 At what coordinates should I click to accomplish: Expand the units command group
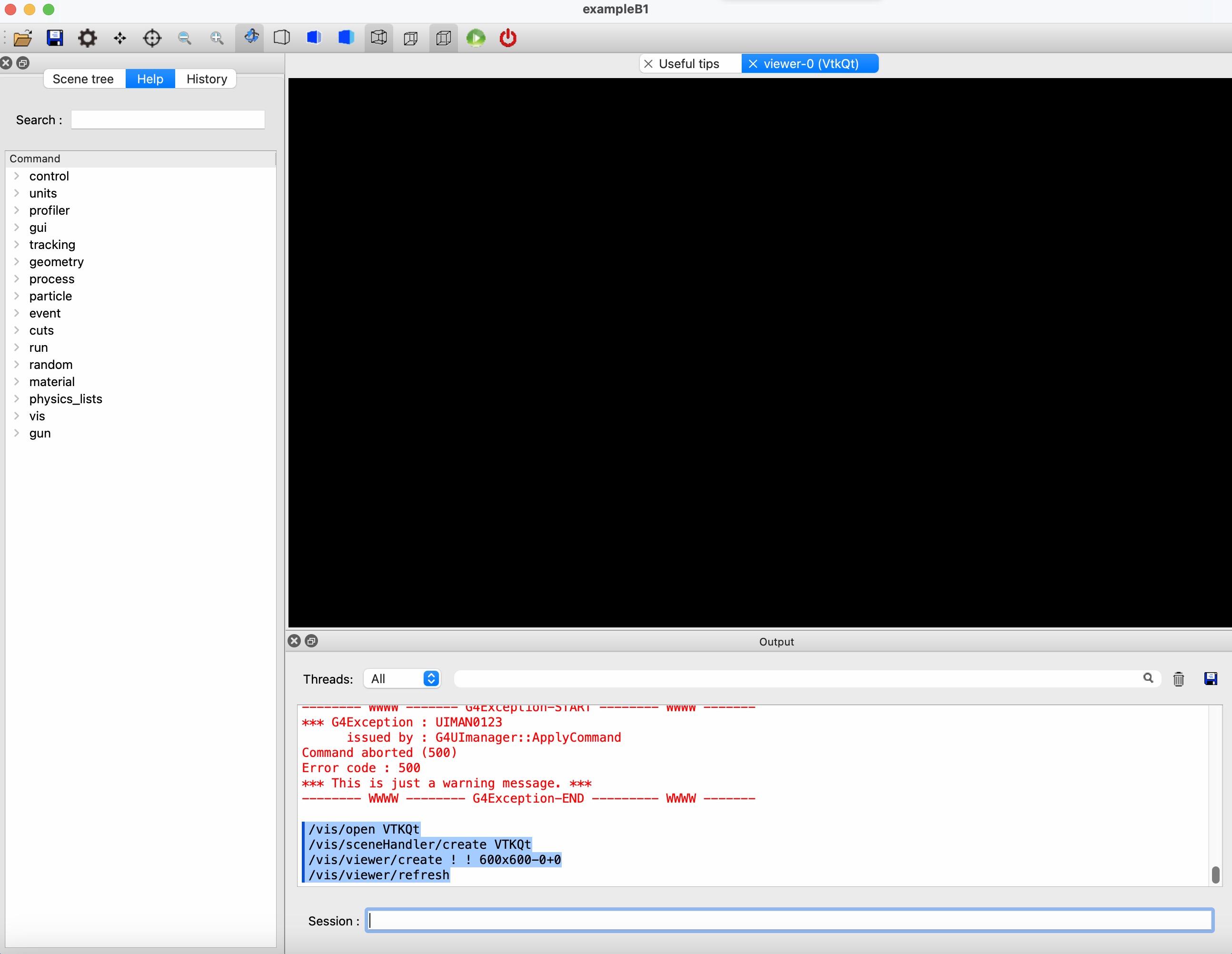(x=17, y=193)
